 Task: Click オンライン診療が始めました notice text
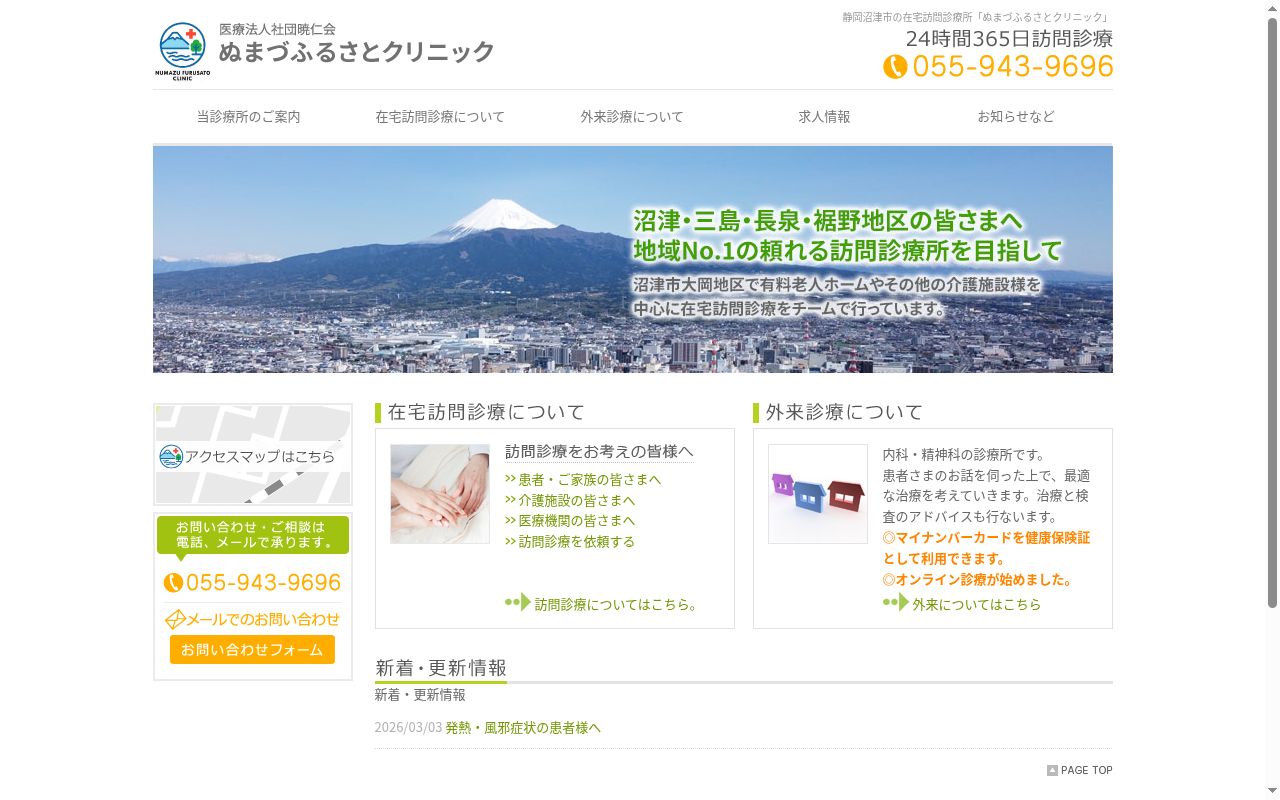tap(977, 580)
